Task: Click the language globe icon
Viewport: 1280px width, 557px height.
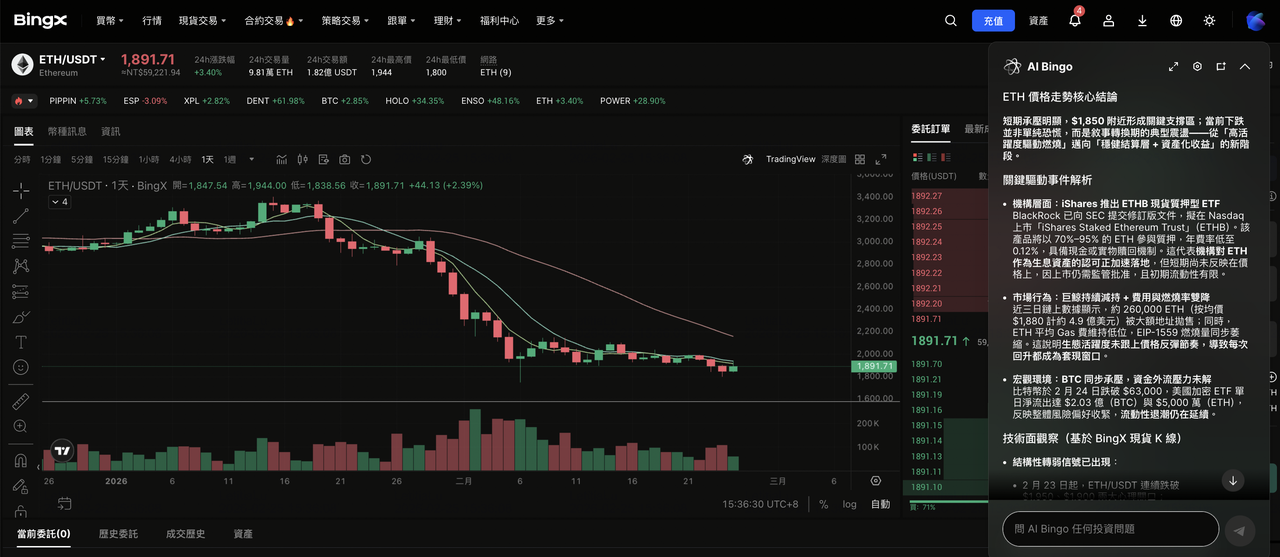Action: tap(1176, 20)
